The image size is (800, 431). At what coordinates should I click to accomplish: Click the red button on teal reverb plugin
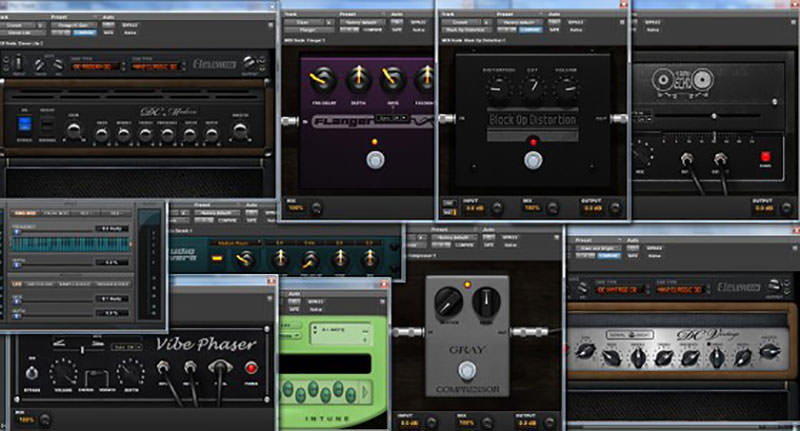click(217, 258)
